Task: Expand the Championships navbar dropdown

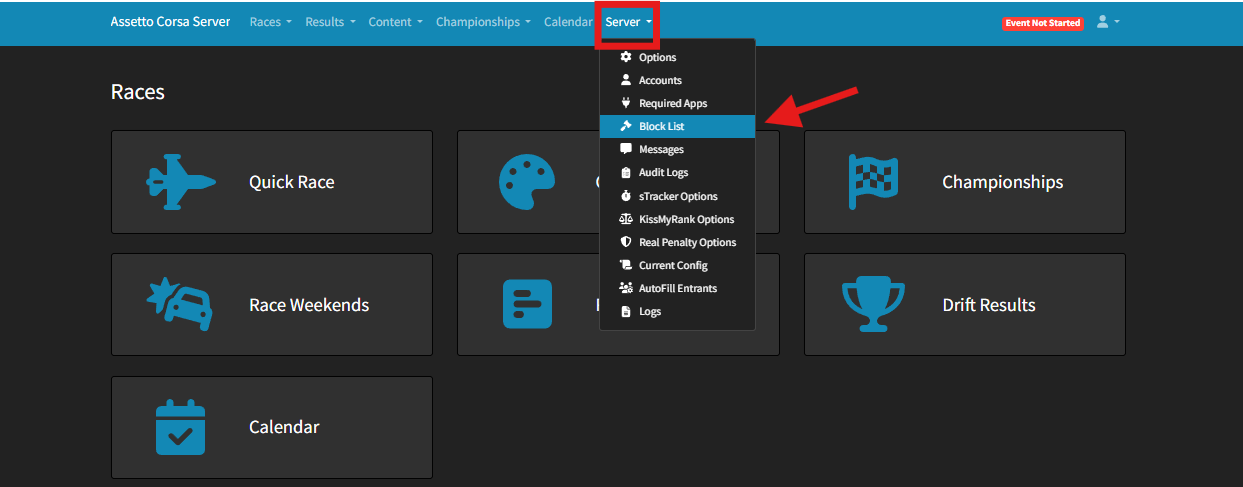Action: point(483,22)
